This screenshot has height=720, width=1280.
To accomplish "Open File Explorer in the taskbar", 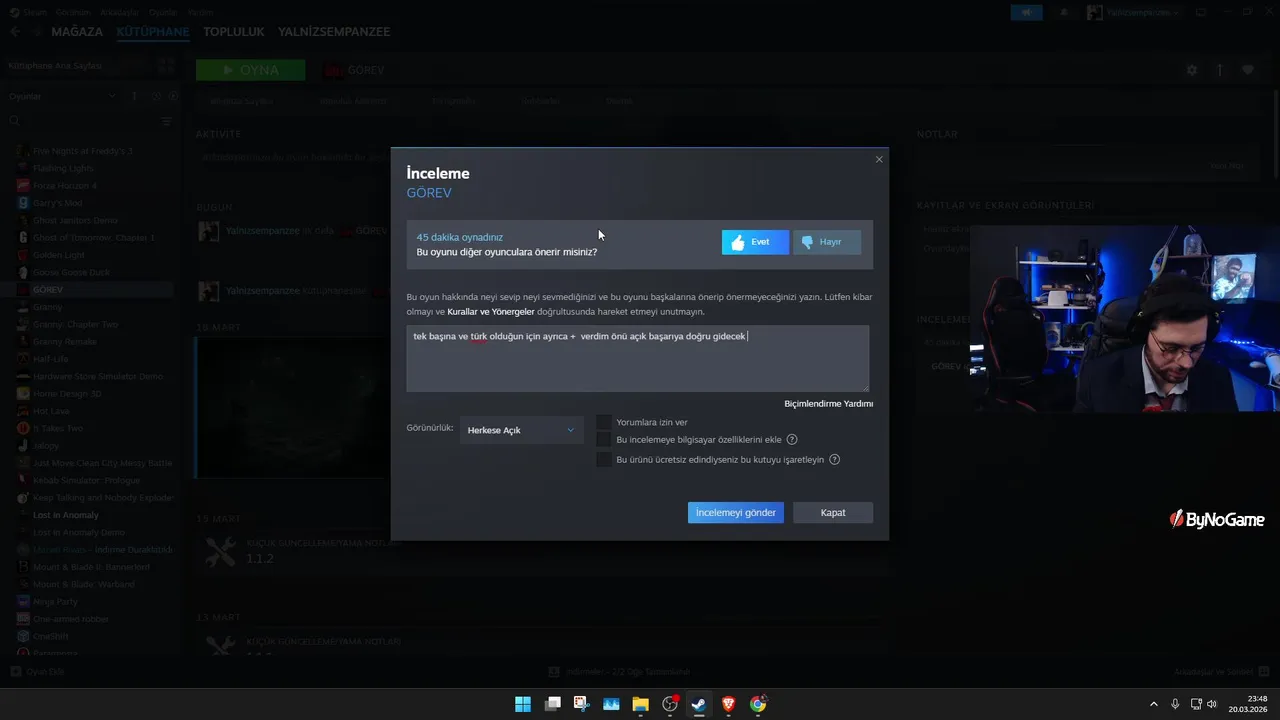I will click(x=640, y=704).
